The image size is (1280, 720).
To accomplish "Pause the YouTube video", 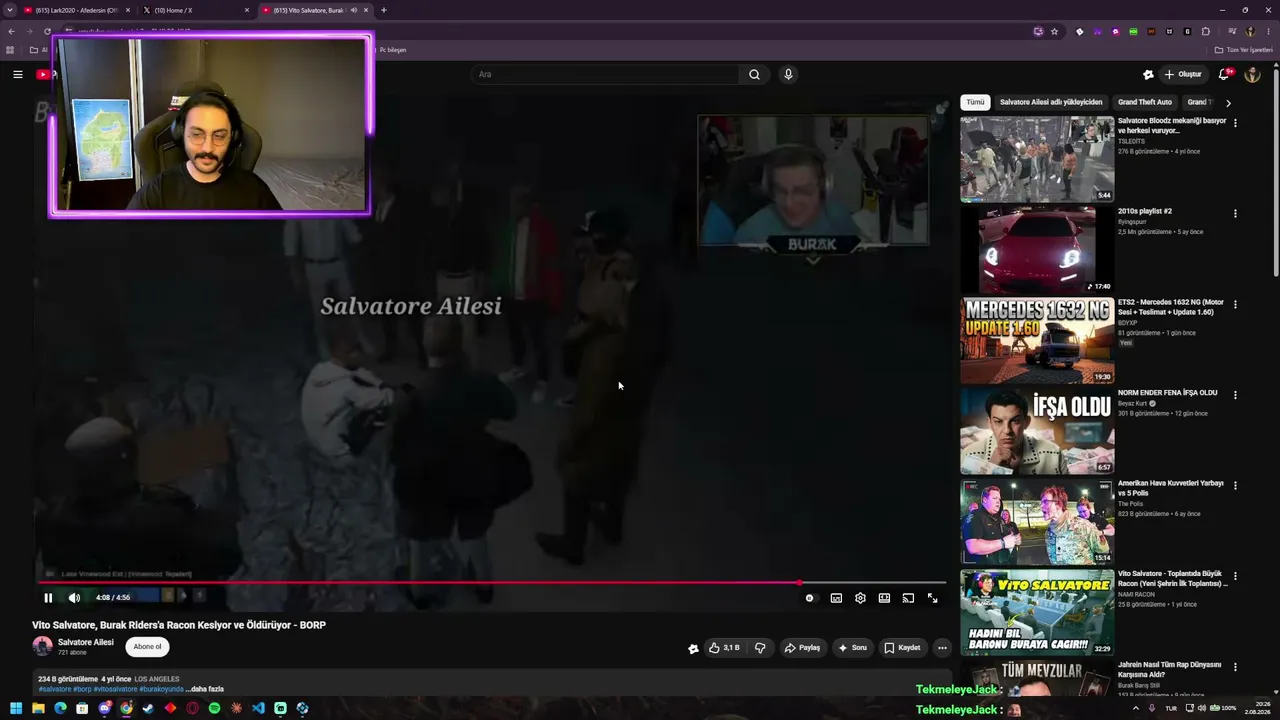I will pos(48,598).
